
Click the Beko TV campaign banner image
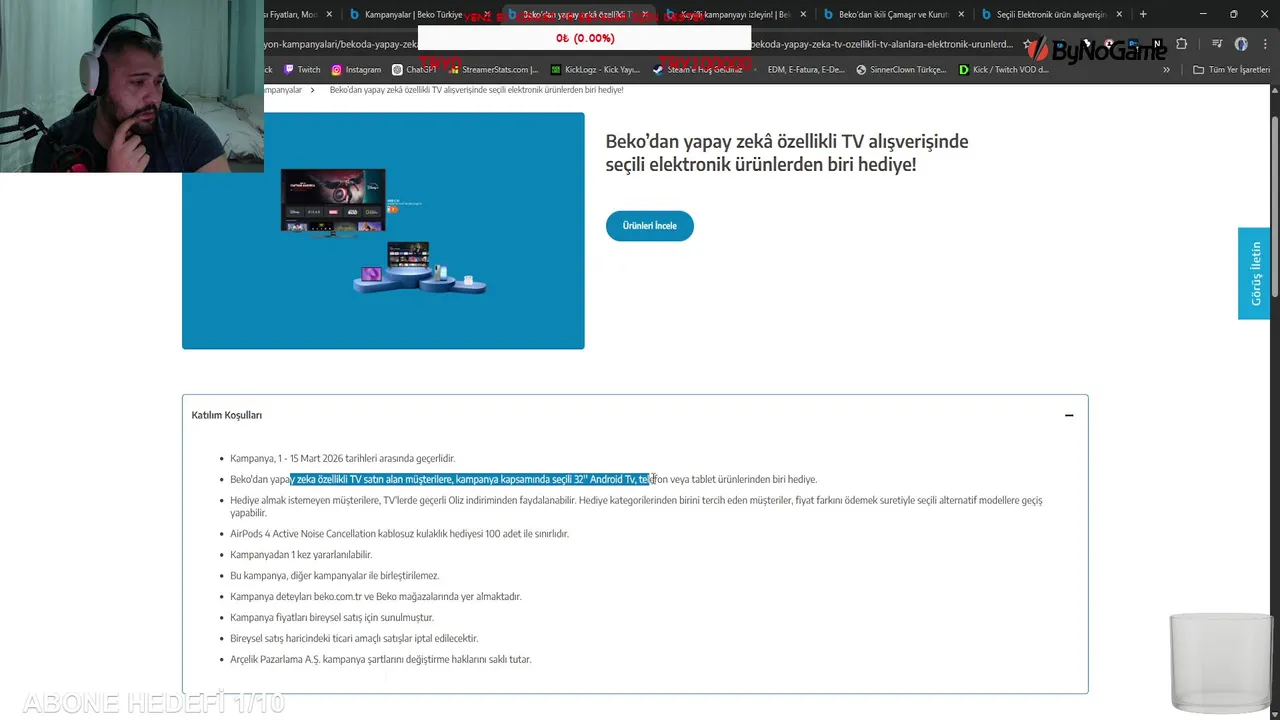[x=383, y=231]
